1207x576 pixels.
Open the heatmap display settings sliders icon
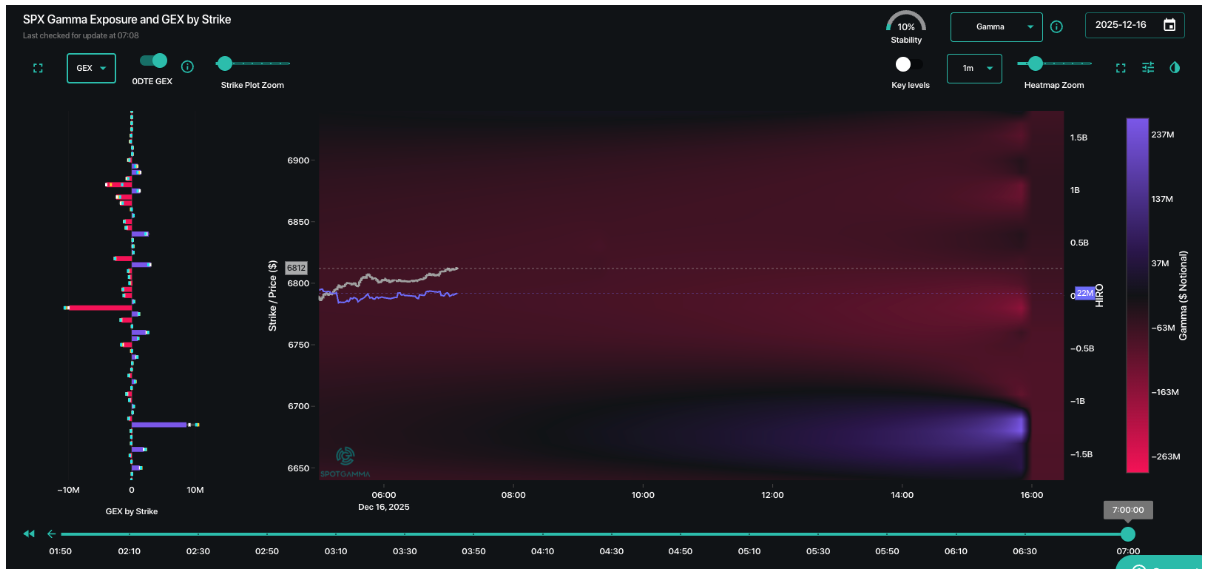point(1148,68)
